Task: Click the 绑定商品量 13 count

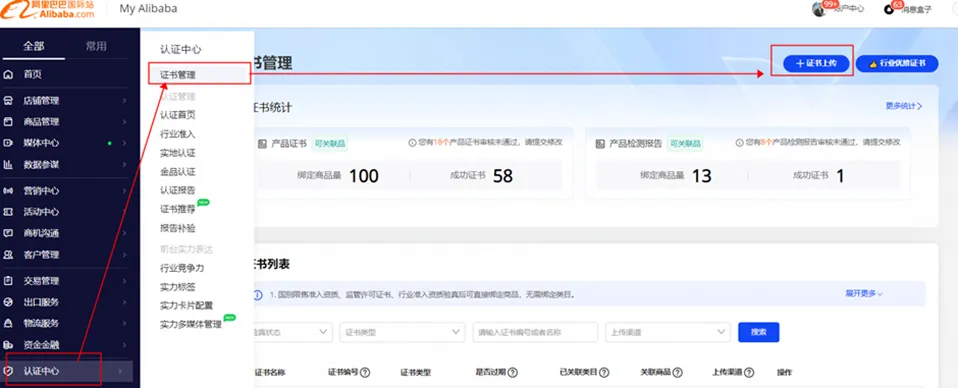Action: coord(702,176)
